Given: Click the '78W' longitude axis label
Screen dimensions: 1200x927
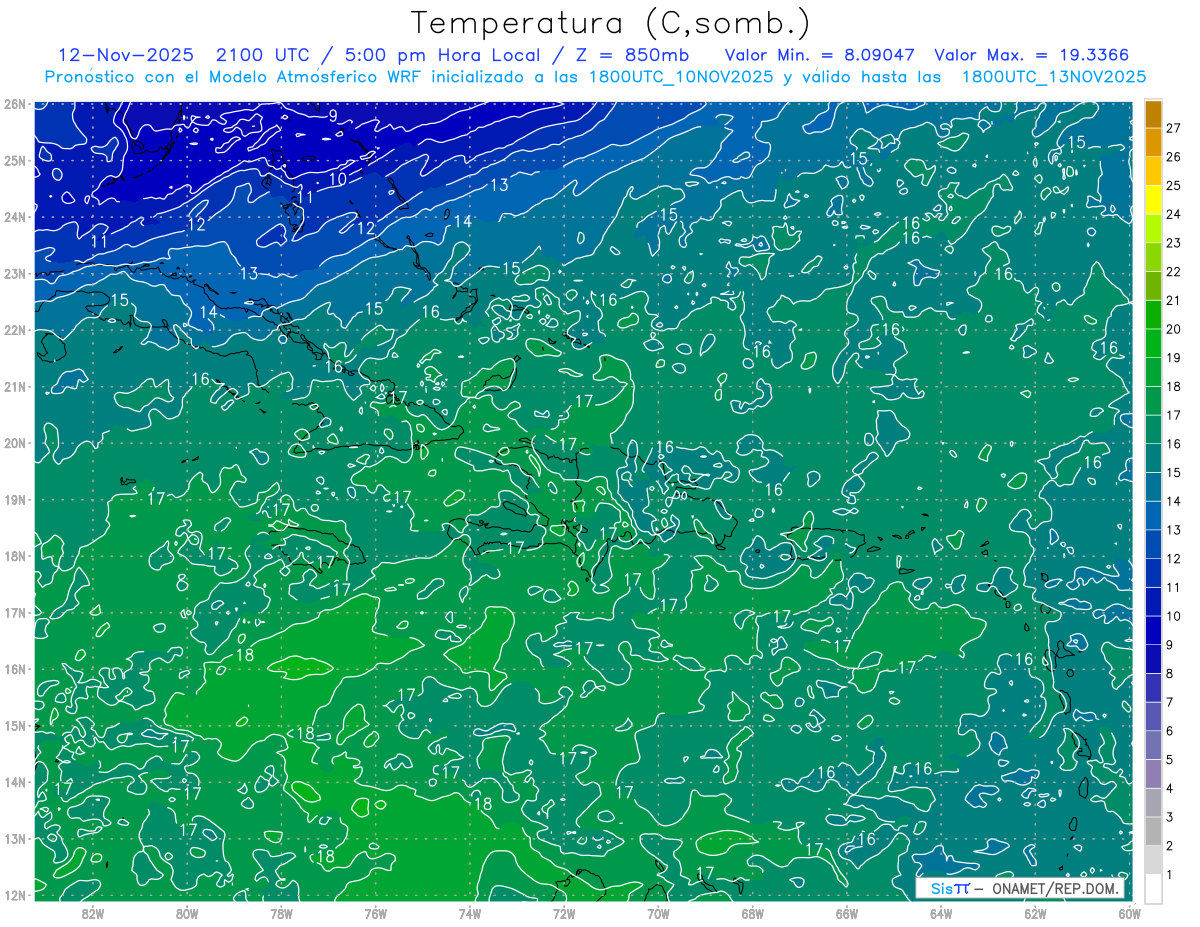Looking at the screenshot, I should (281, 913).
